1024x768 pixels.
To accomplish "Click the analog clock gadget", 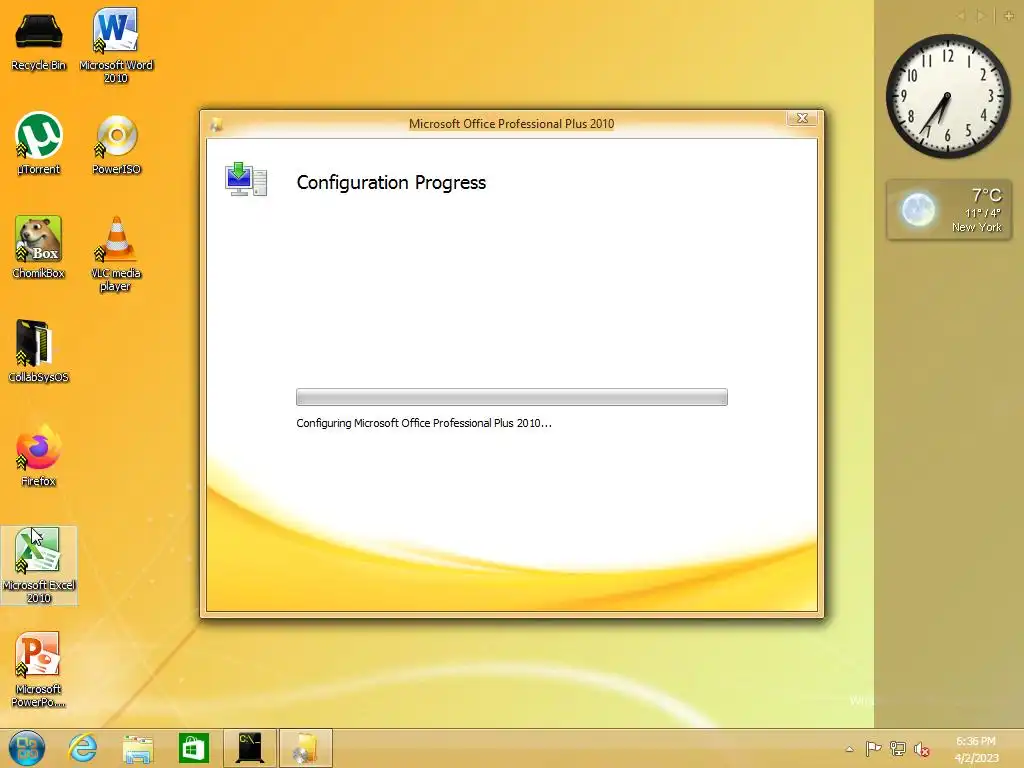I will point(948,97).
